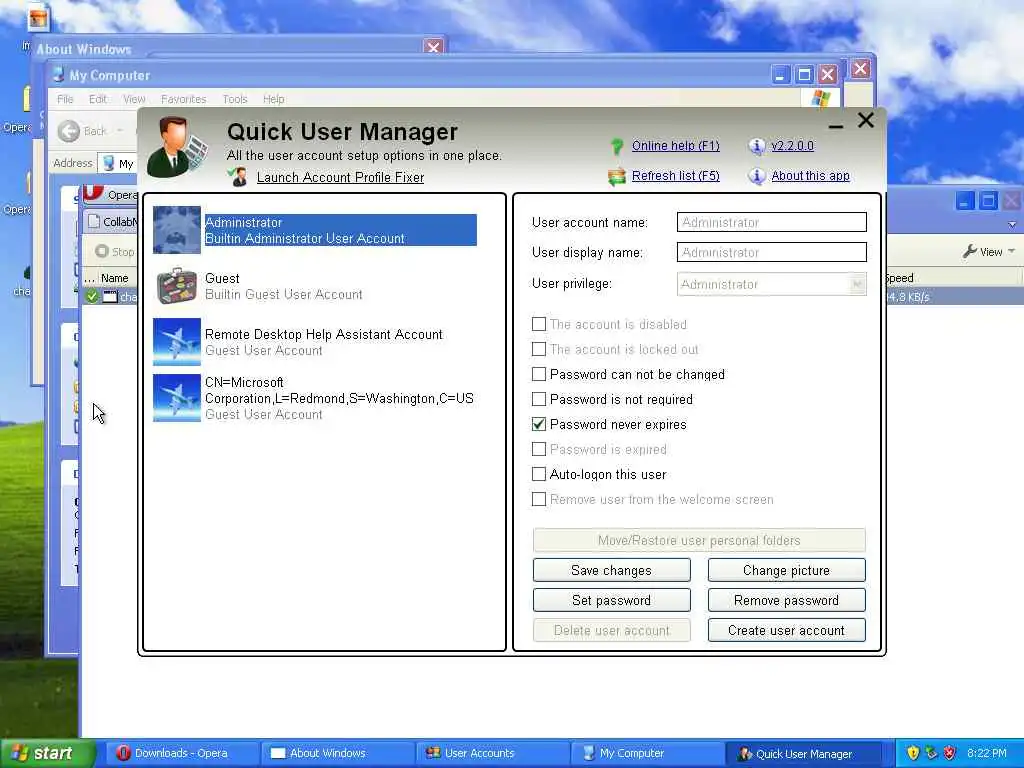1024x768 pixels.
Task: Click Move/Restore user personal folders button
Action: pyautogui.click(x=699, y=540)
